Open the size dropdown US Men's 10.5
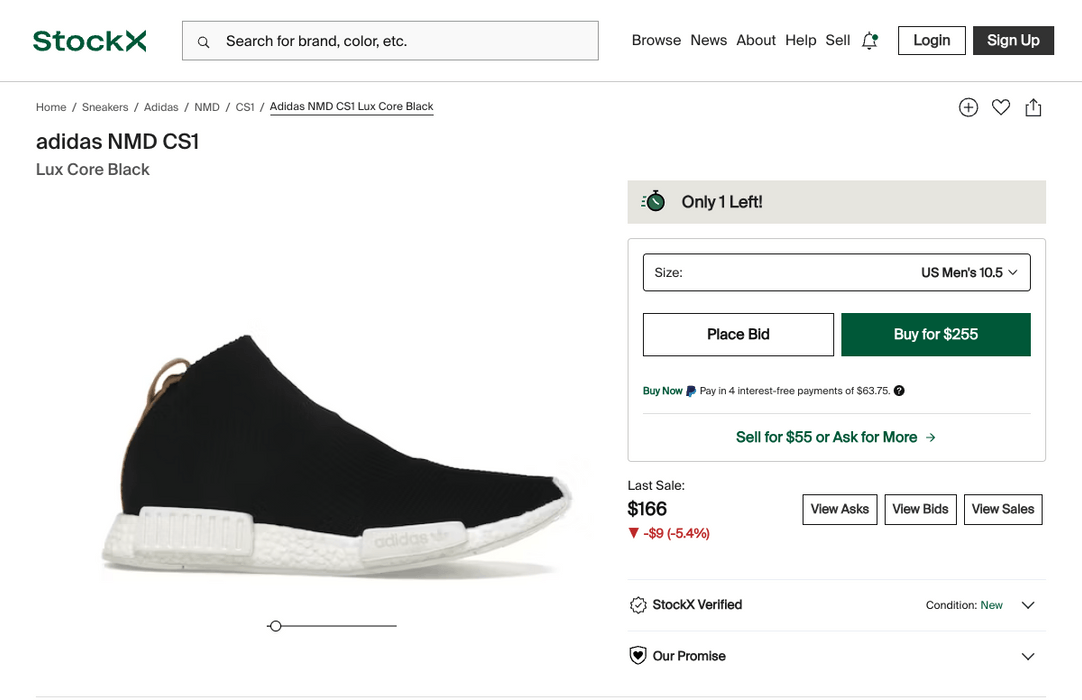Image resolution: width=1082 pixels, height=700 pixels. [836, 273]
